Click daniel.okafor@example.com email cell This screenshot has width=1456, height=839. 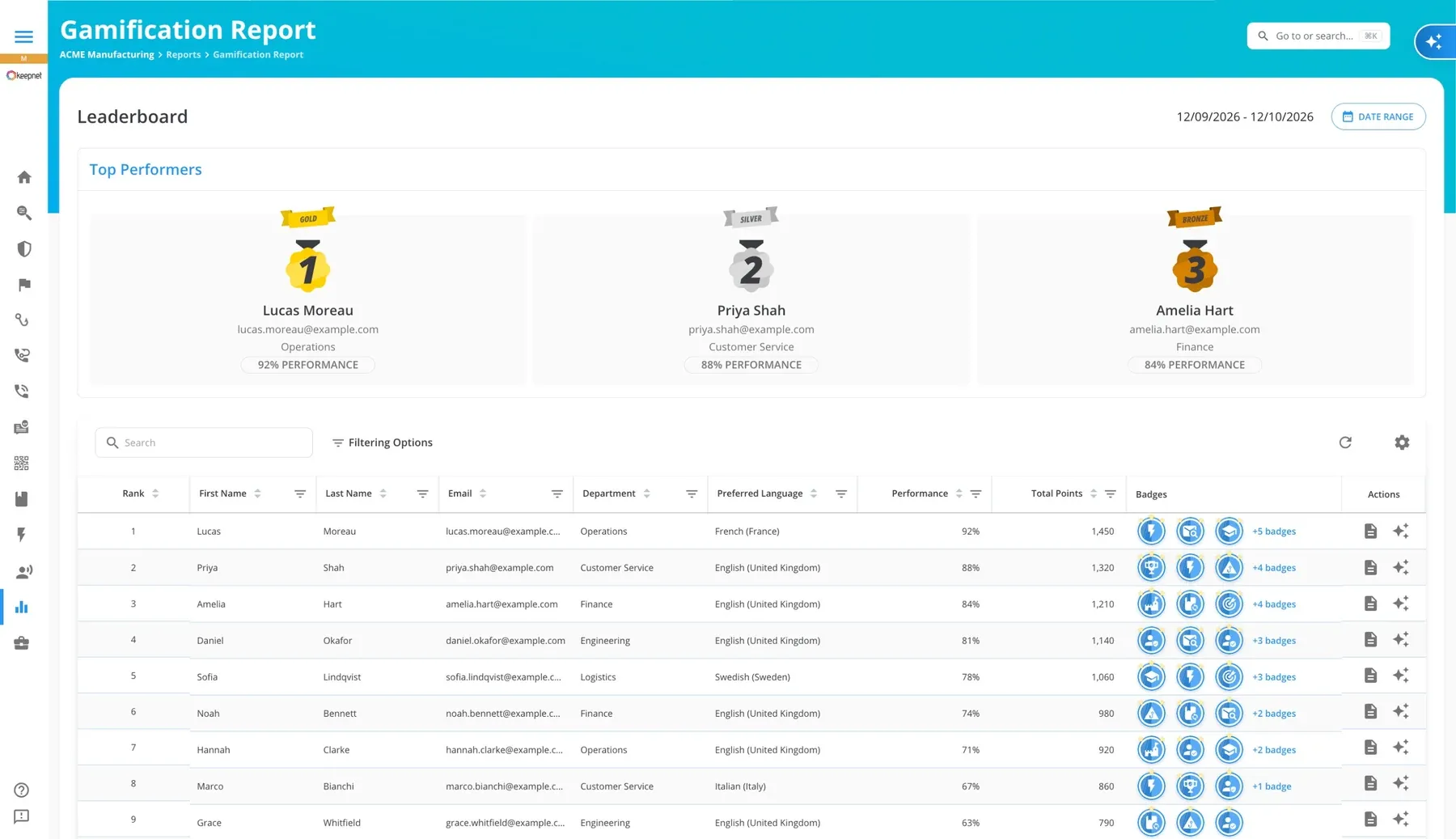click(506, 641)
